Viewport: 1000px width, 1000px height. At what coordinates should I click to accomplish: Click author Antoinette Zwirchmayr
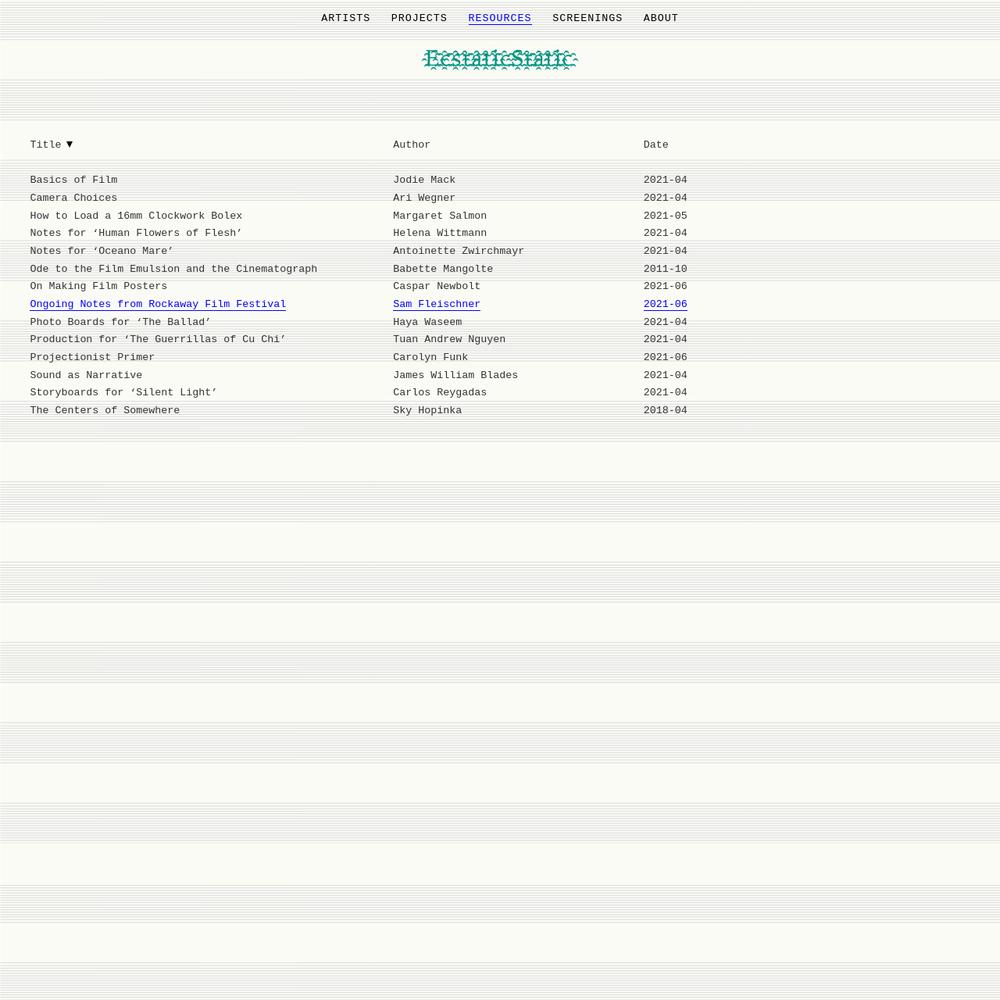point(458,251)
